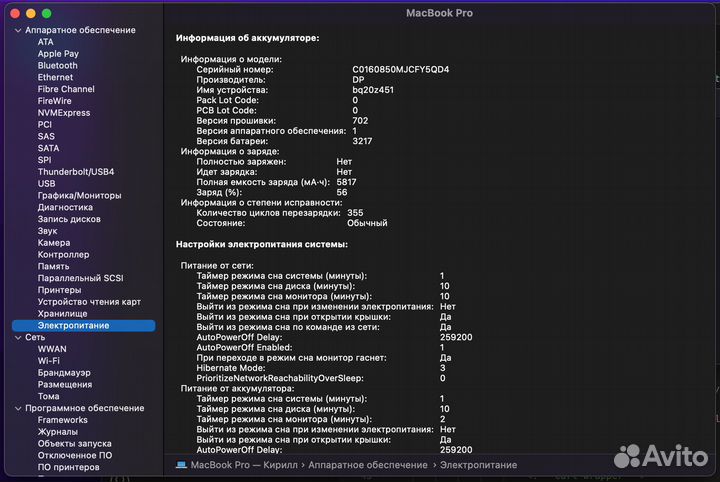Open the Диагностика entry
720x482 pixels.
click(65, 207)
